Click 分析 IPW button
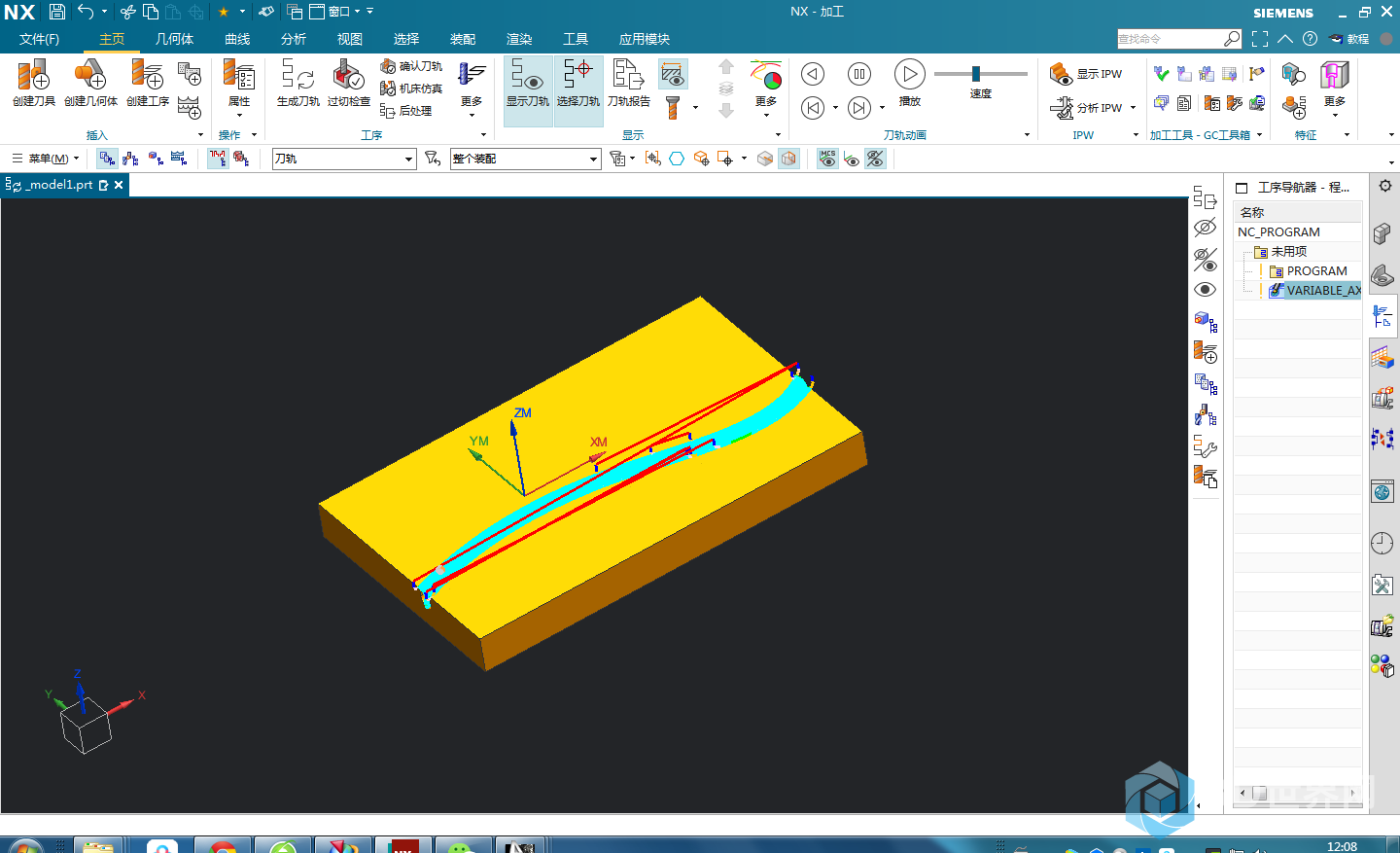This screenshot has height=853, width=1400. tap(1086, 108)
